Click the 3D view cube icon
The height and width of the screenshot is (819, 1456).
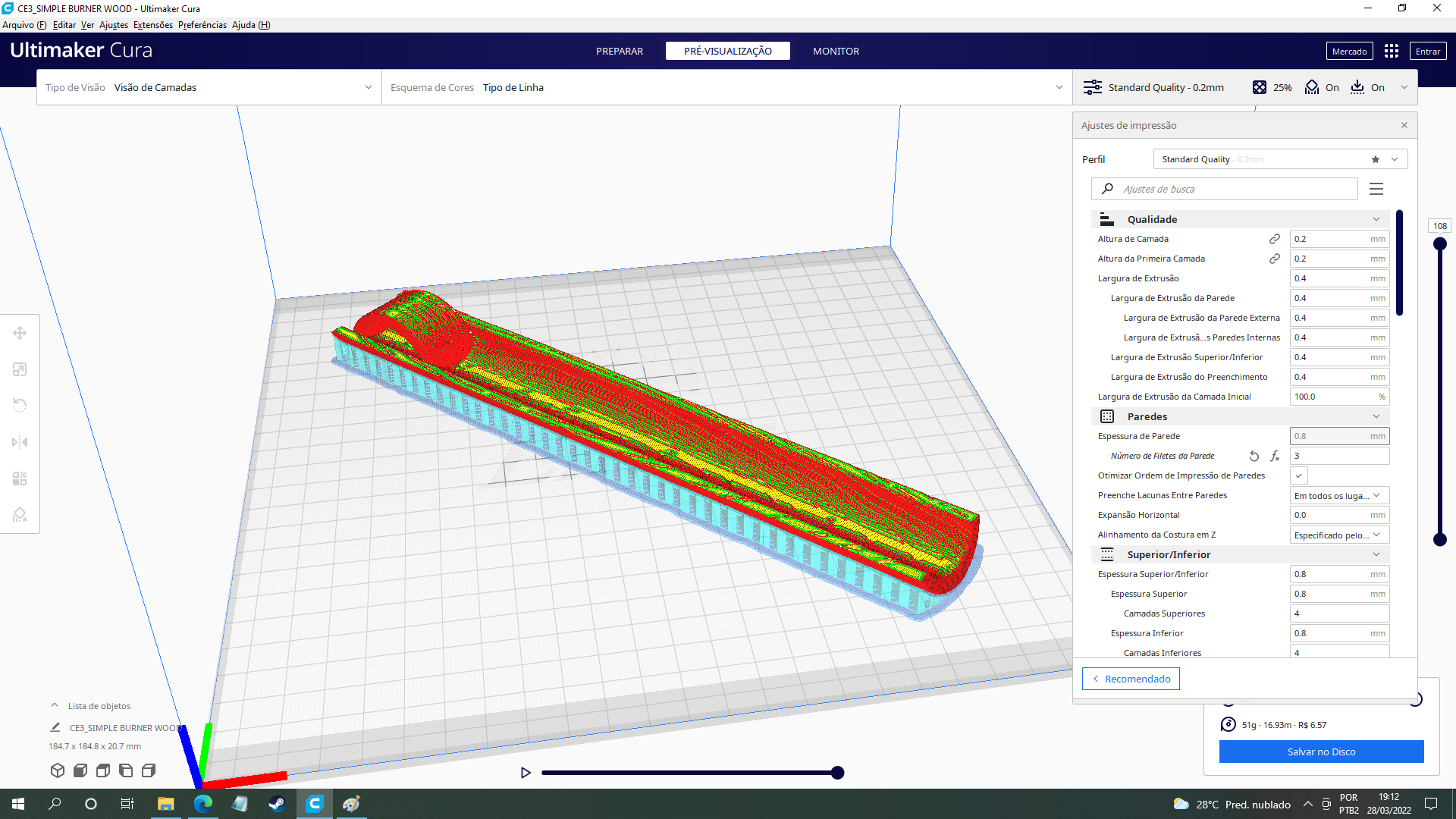point(58,770)
